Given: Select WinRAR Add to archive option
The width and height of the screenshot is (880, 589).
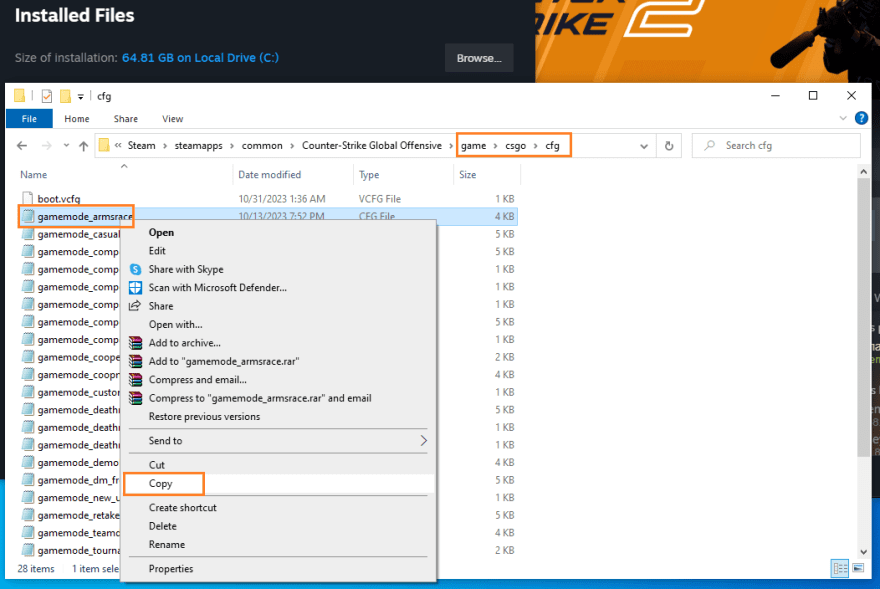Looking at the screenshot, I should point(184,343).
